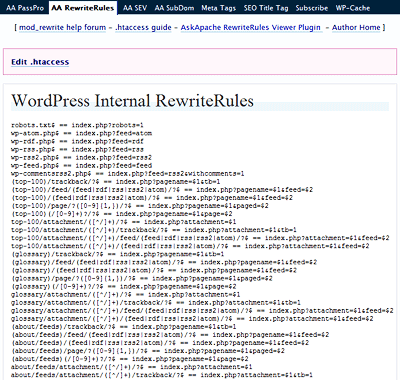This screenshot has width=400, height=380.
Task: Go to the Author Home link
Action: coord(356,27)
